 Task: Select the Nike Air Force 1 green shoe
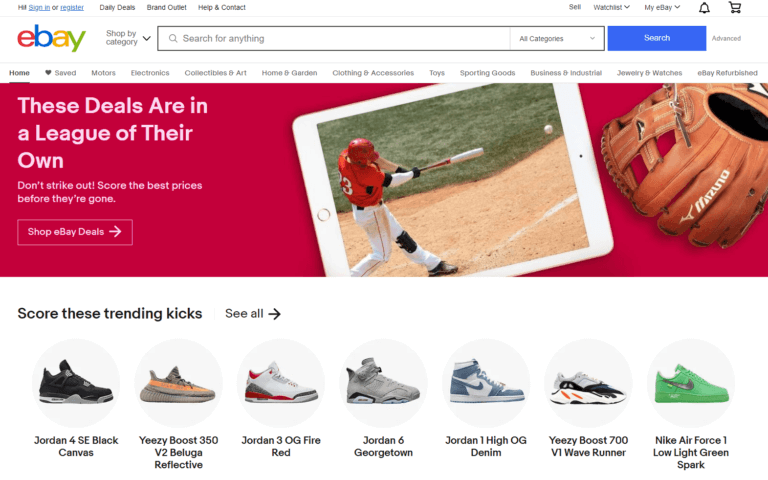click(x=690, y=385)
